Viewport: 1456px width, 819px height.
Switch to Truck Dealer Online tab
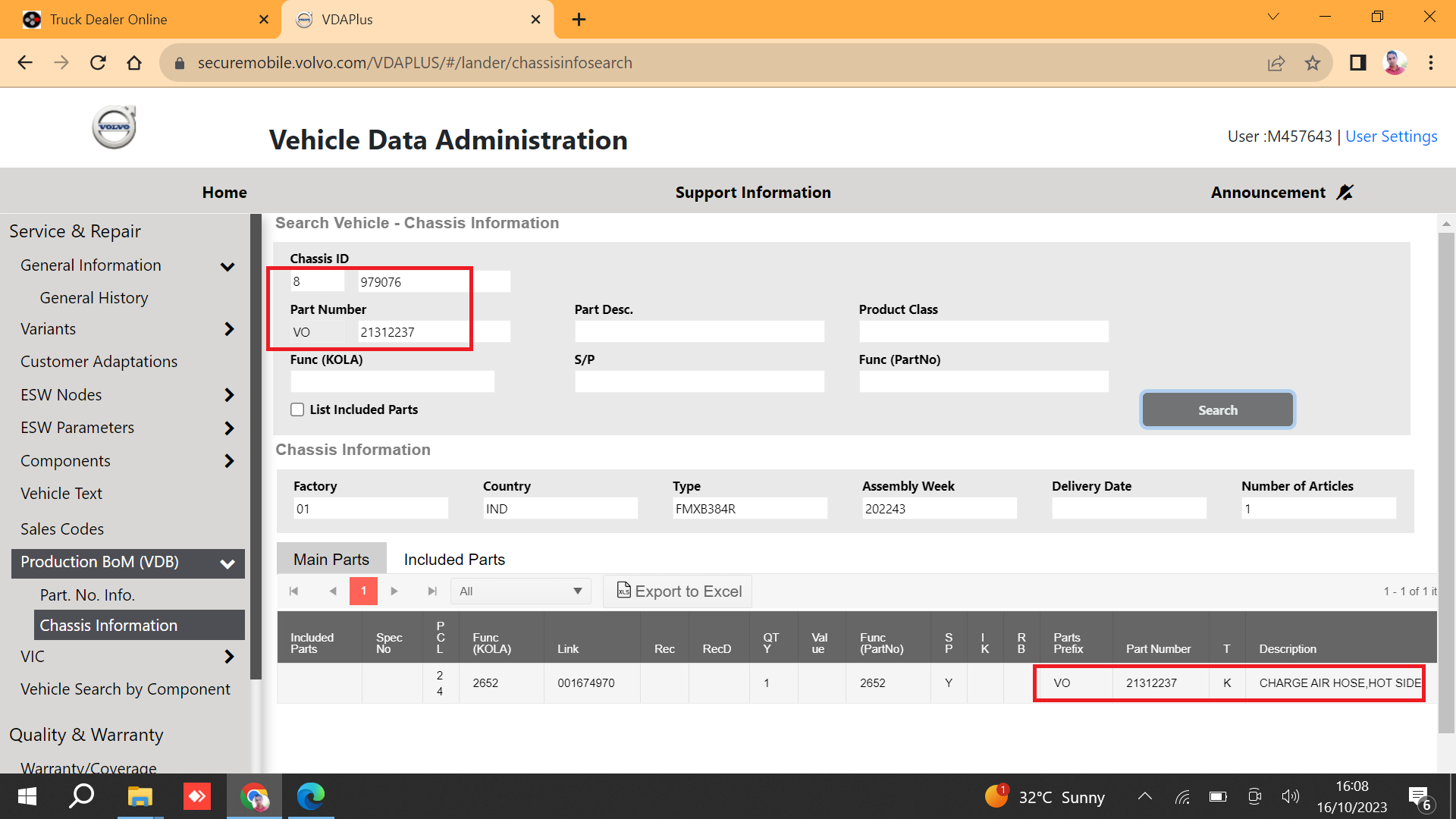(x=139, y=20)
